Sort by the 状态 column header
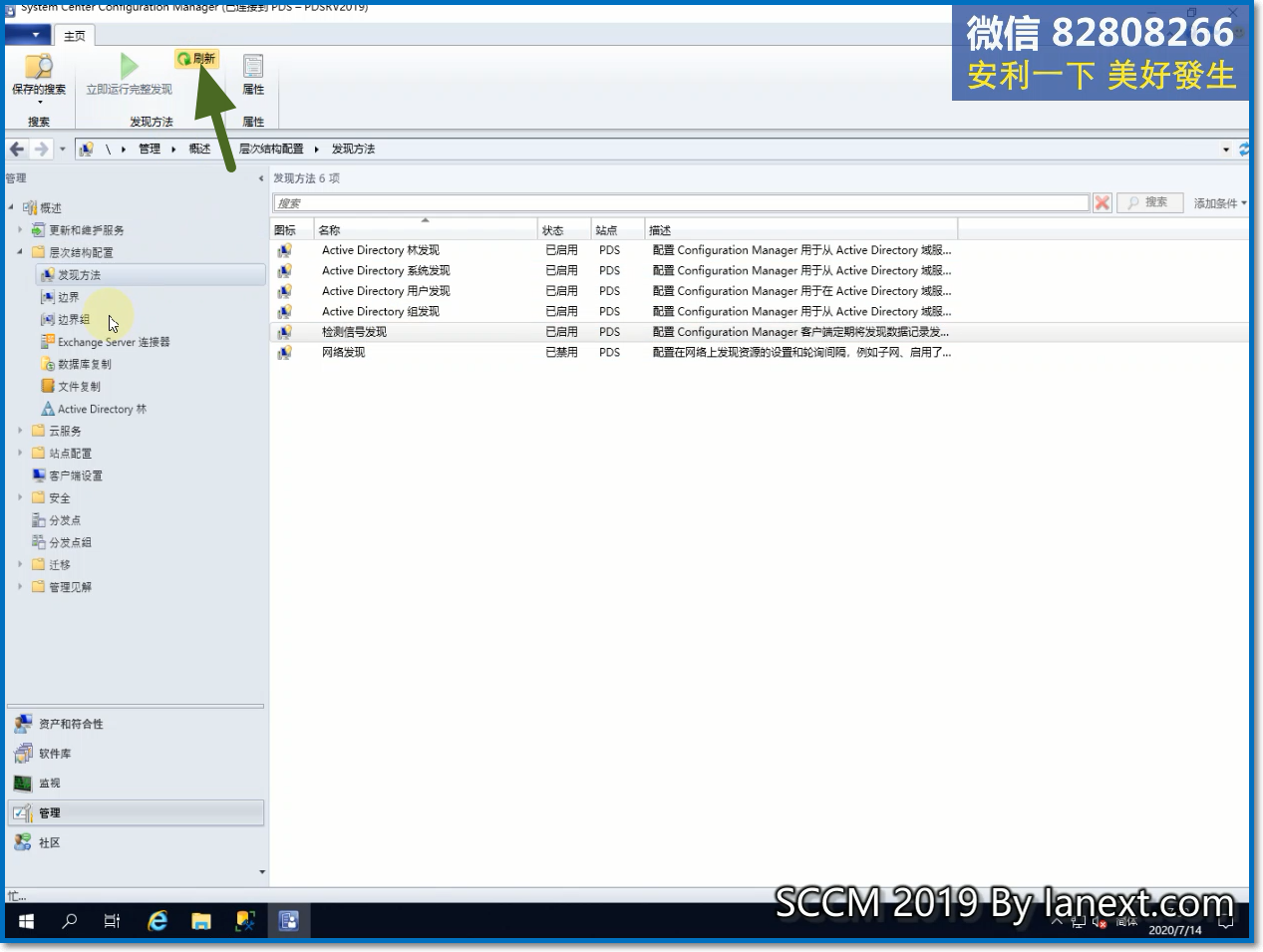This screenshot has height=952, width=1263. click(564, 230)
